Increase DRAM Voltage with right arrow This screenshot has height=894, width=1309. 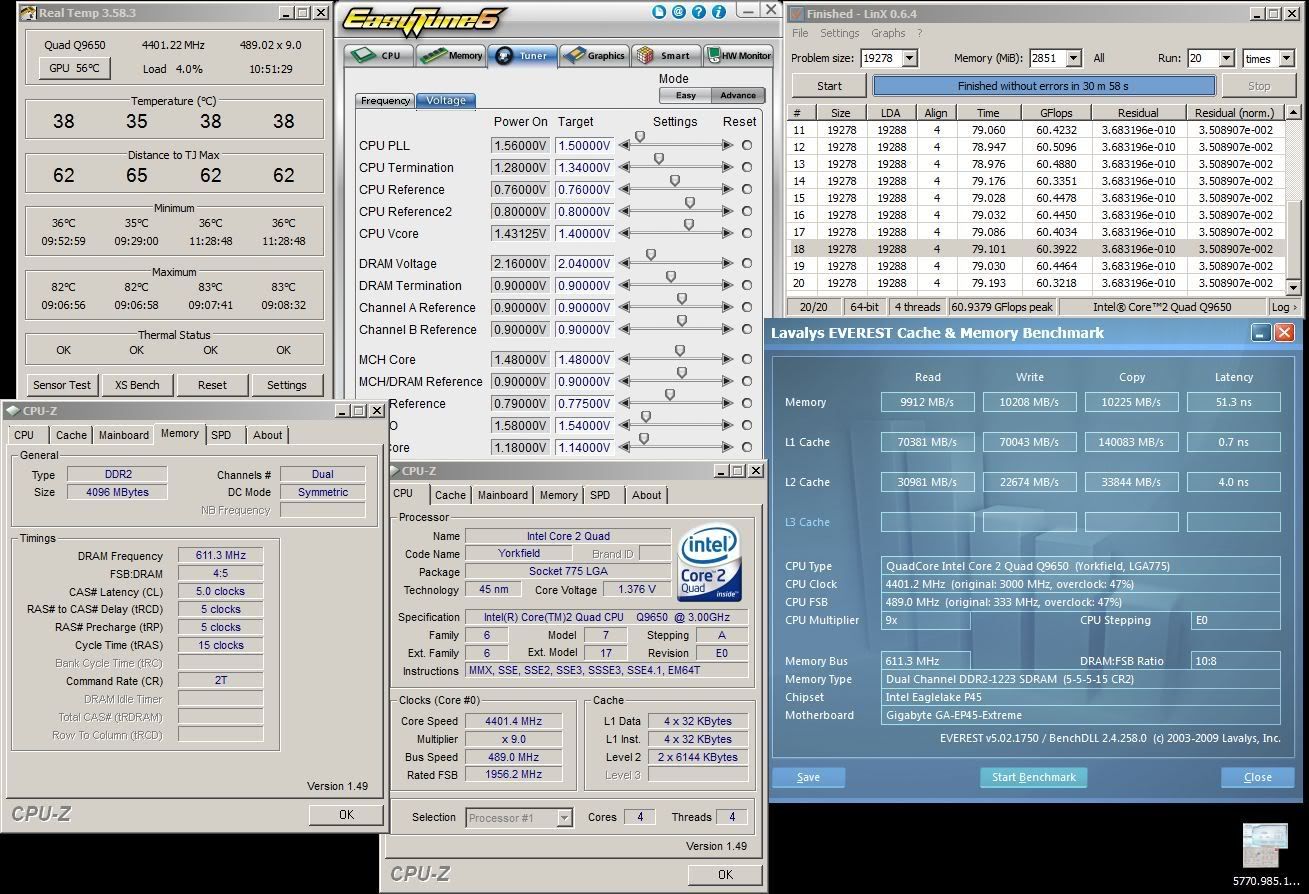click(x=729, y=264)
